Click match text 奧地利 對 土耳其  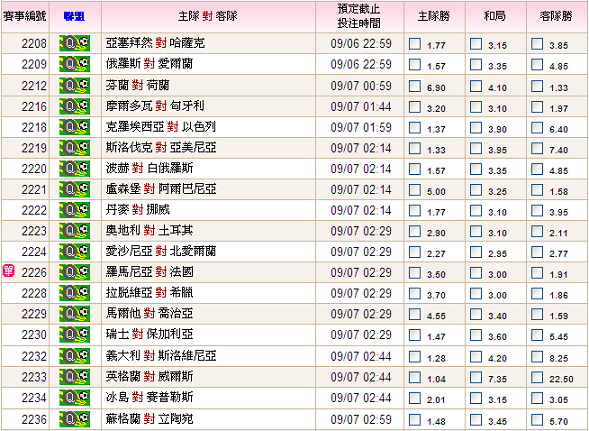point(150,231)
